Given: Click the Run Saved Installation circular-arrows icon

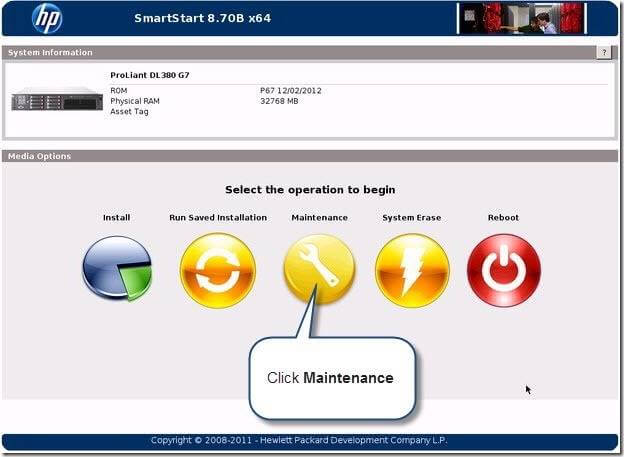Looking at the screenshot, I should point(217,271).
